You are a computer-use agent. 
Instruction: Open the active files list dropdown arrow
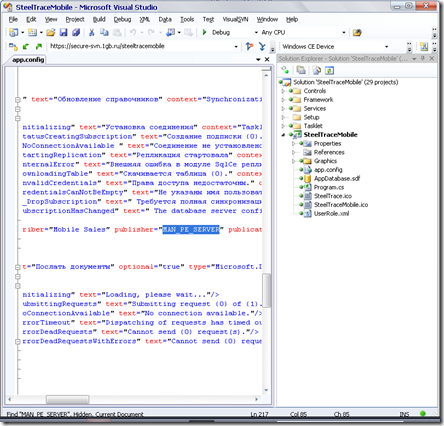point(258,59)
